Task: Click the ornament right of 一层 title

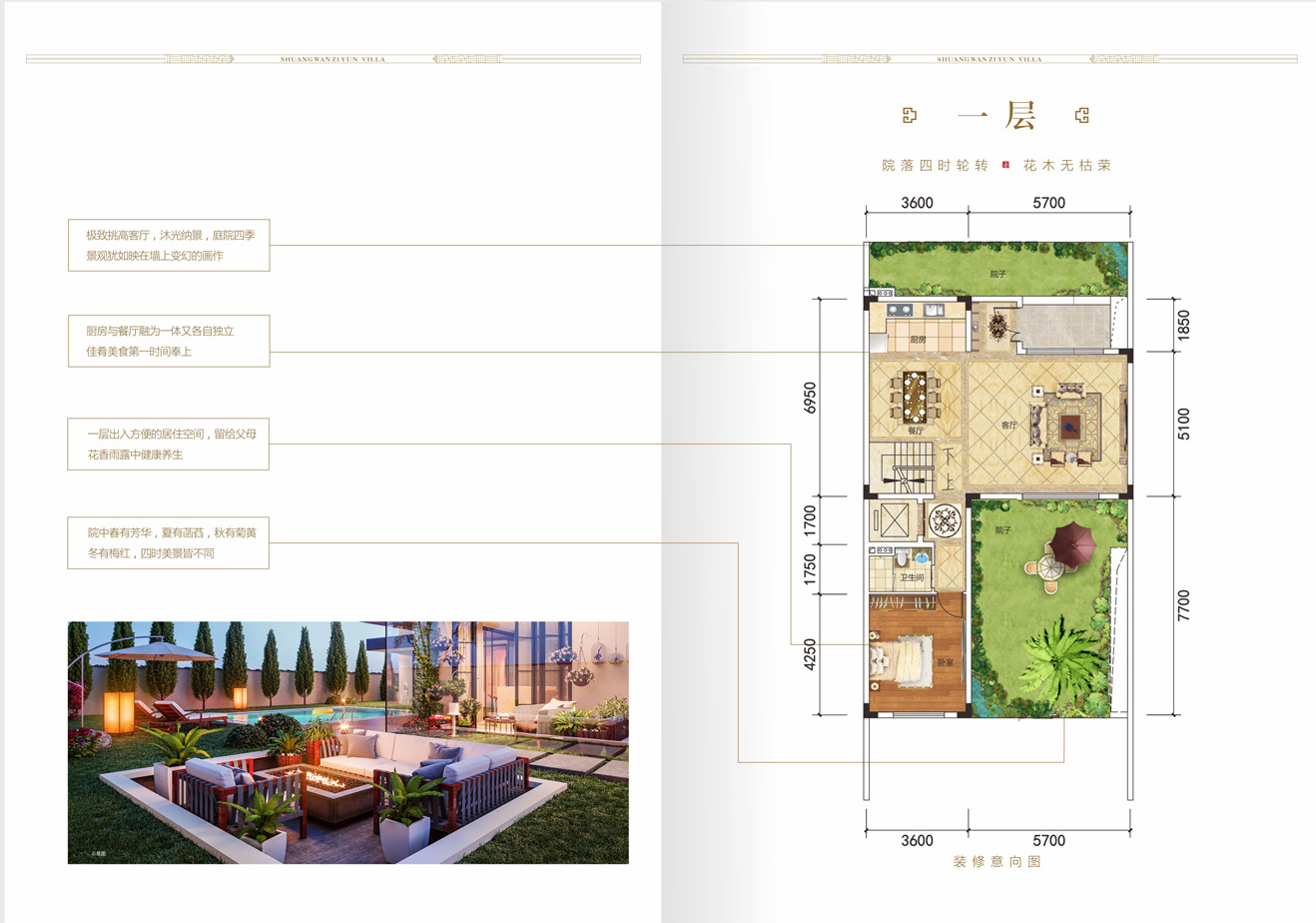Action: pos(1081,116)
